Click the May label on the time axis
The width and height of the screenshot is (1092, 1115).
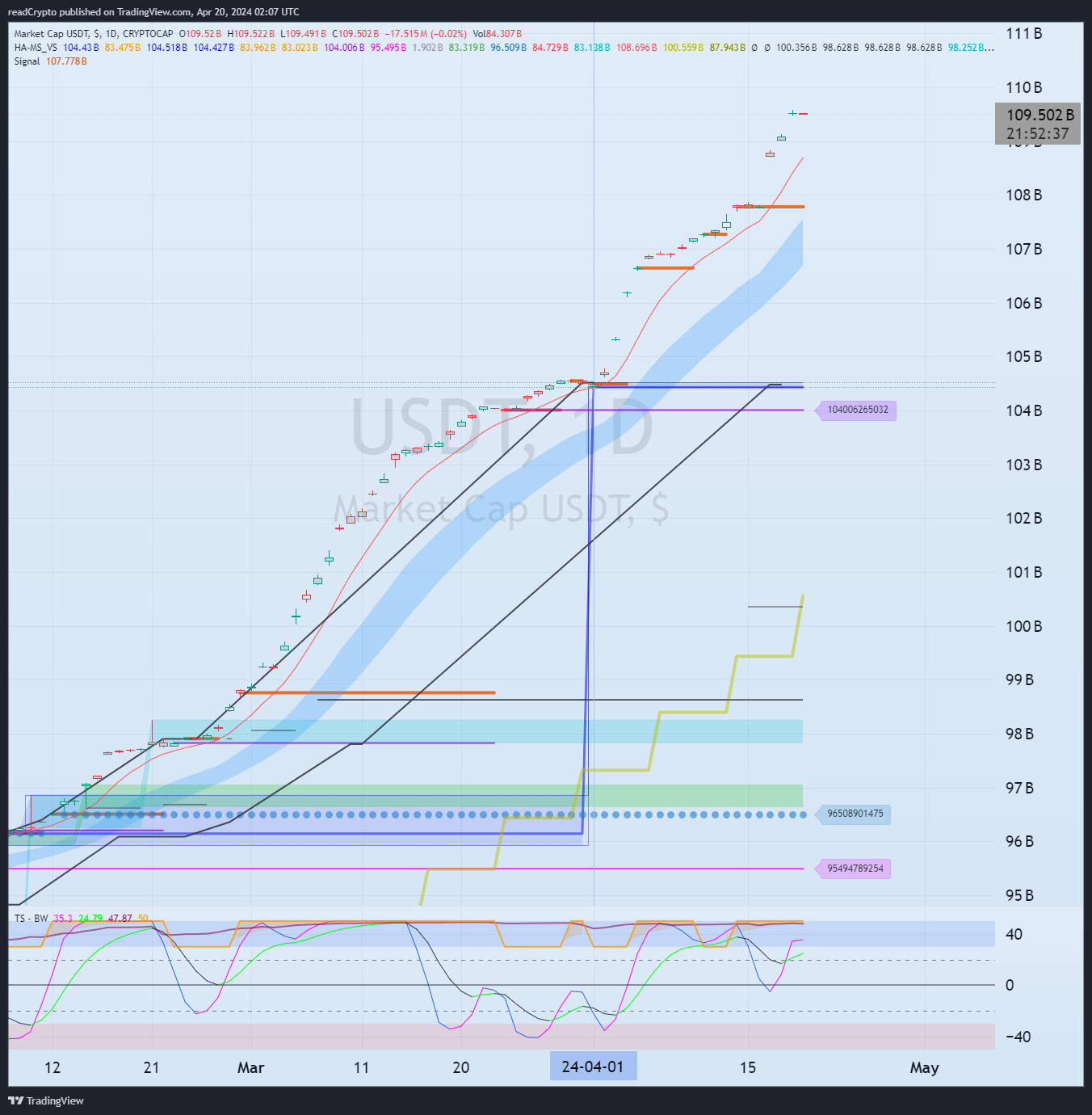click(x=925, y=1068)
